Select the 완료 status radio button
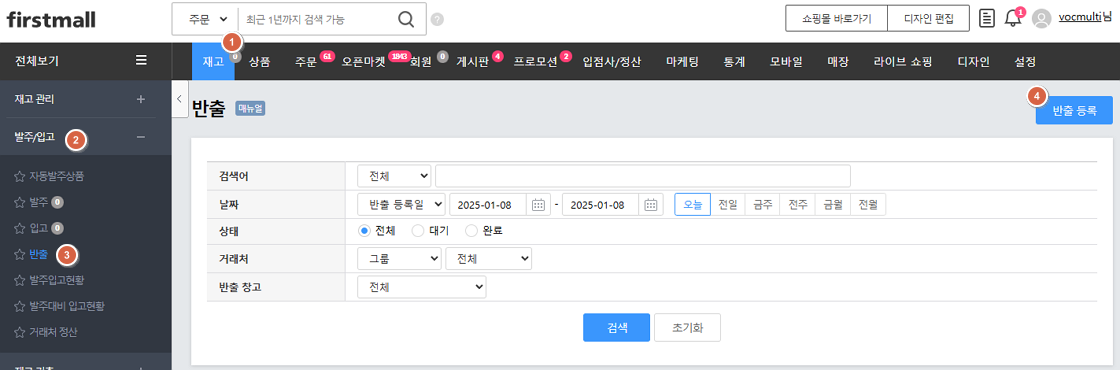The image size is (1120, 370). click(x=471, y=231)
